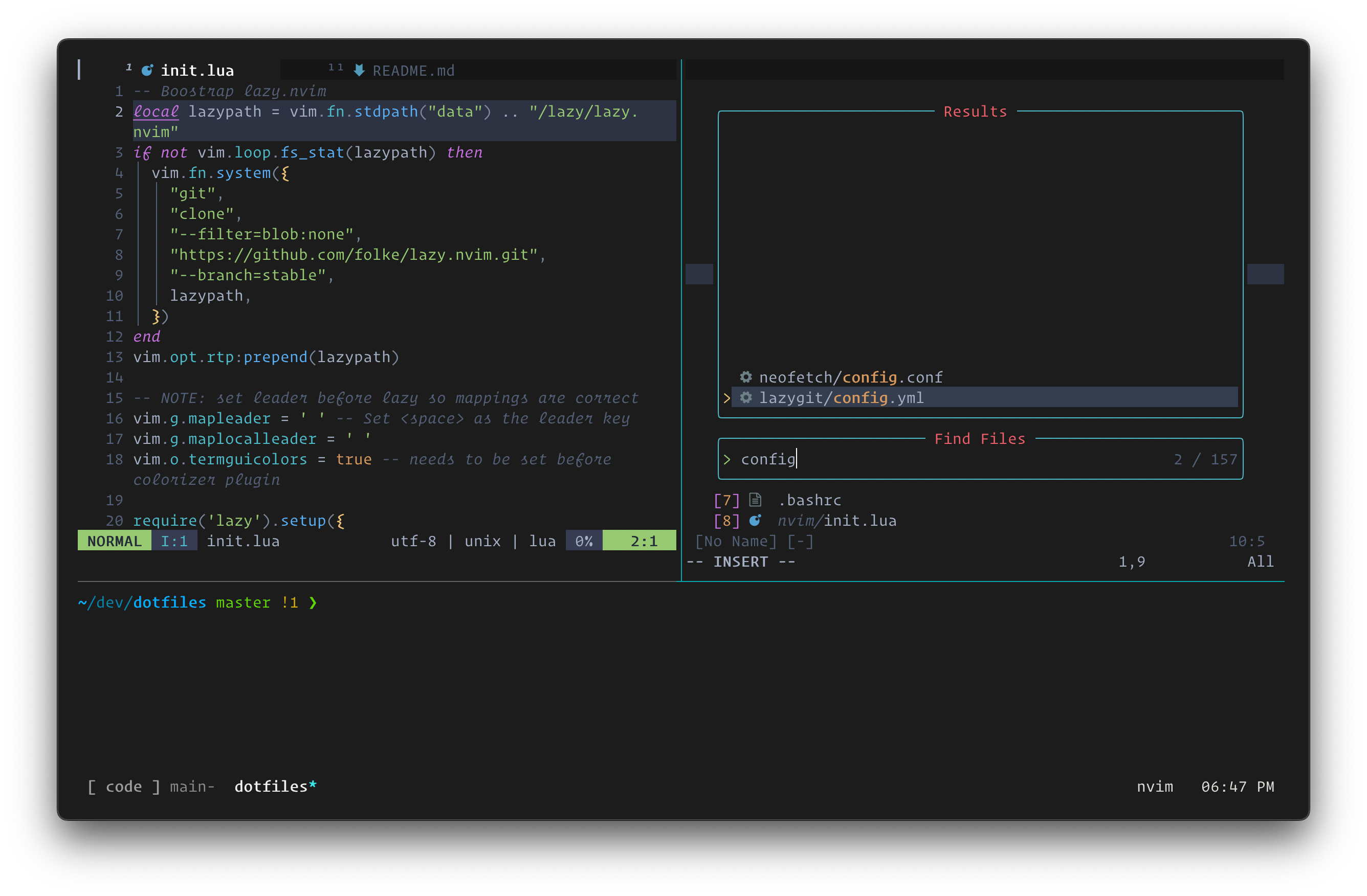
Task: Click the 1,9 ruler position
Action: [1132, 562]
